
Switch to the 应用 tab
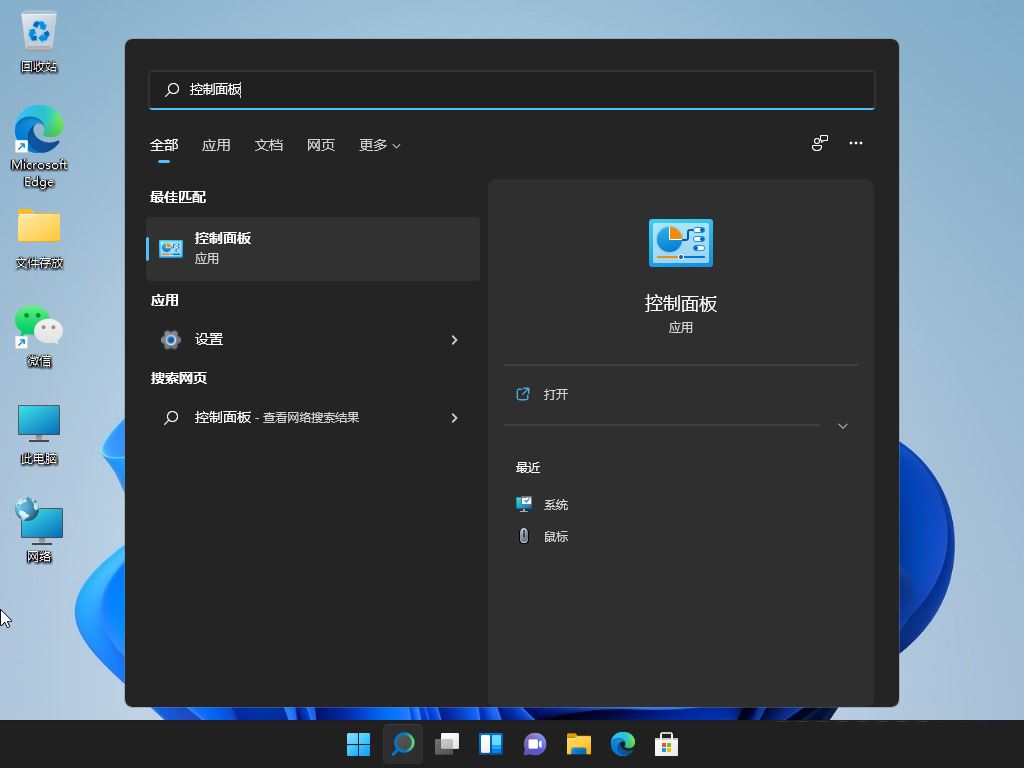216,145
